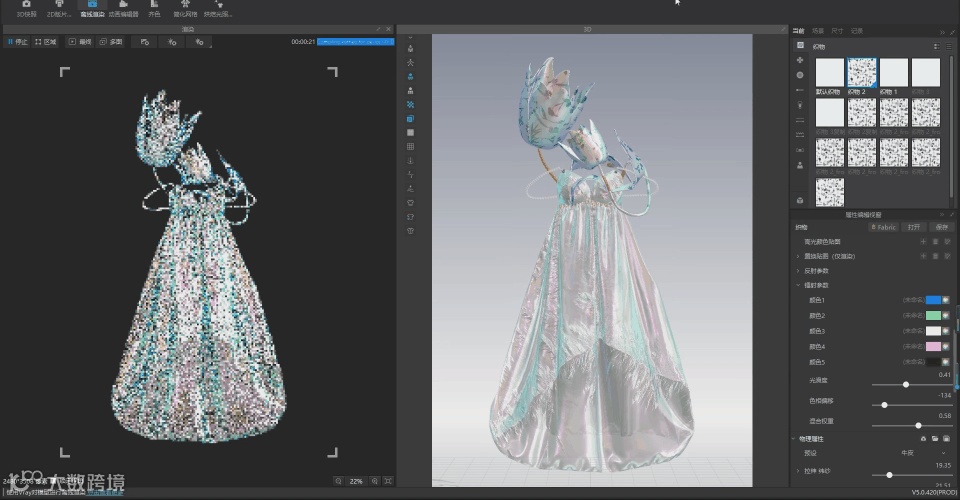Click the blue 颜色1 color swatch
The height and width of the screenshot is (500, 960).
[933, 300]
